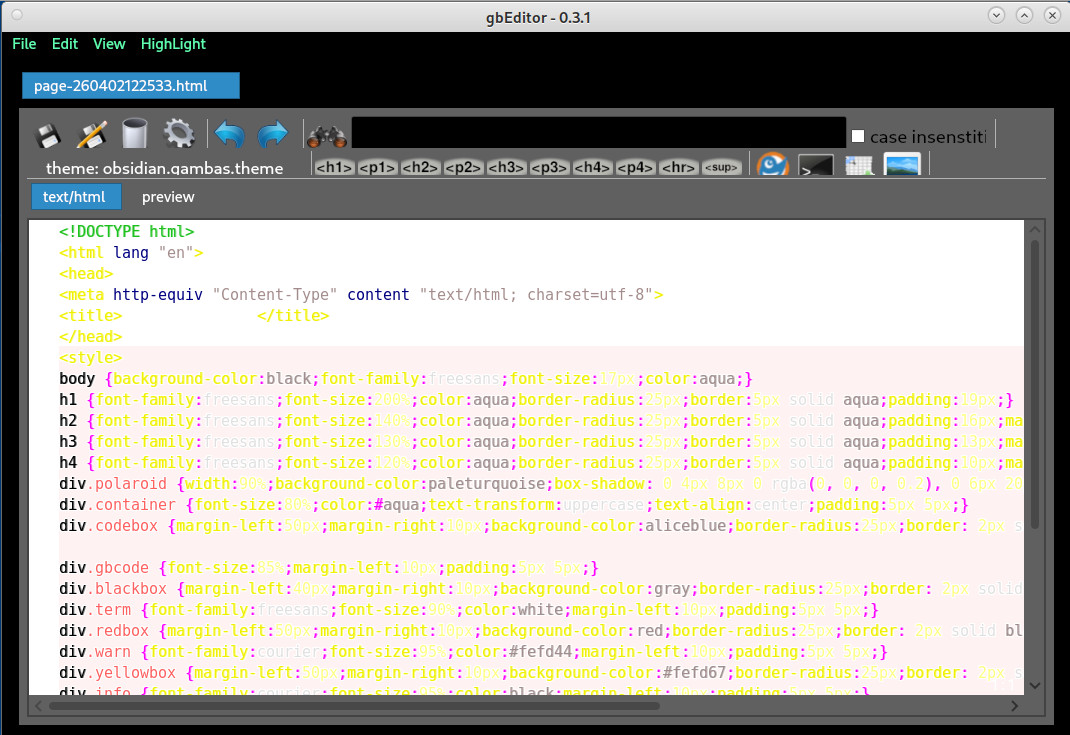Undo with the left blue arrow
Screen dimensions: 1070x735
pos(230,134)
